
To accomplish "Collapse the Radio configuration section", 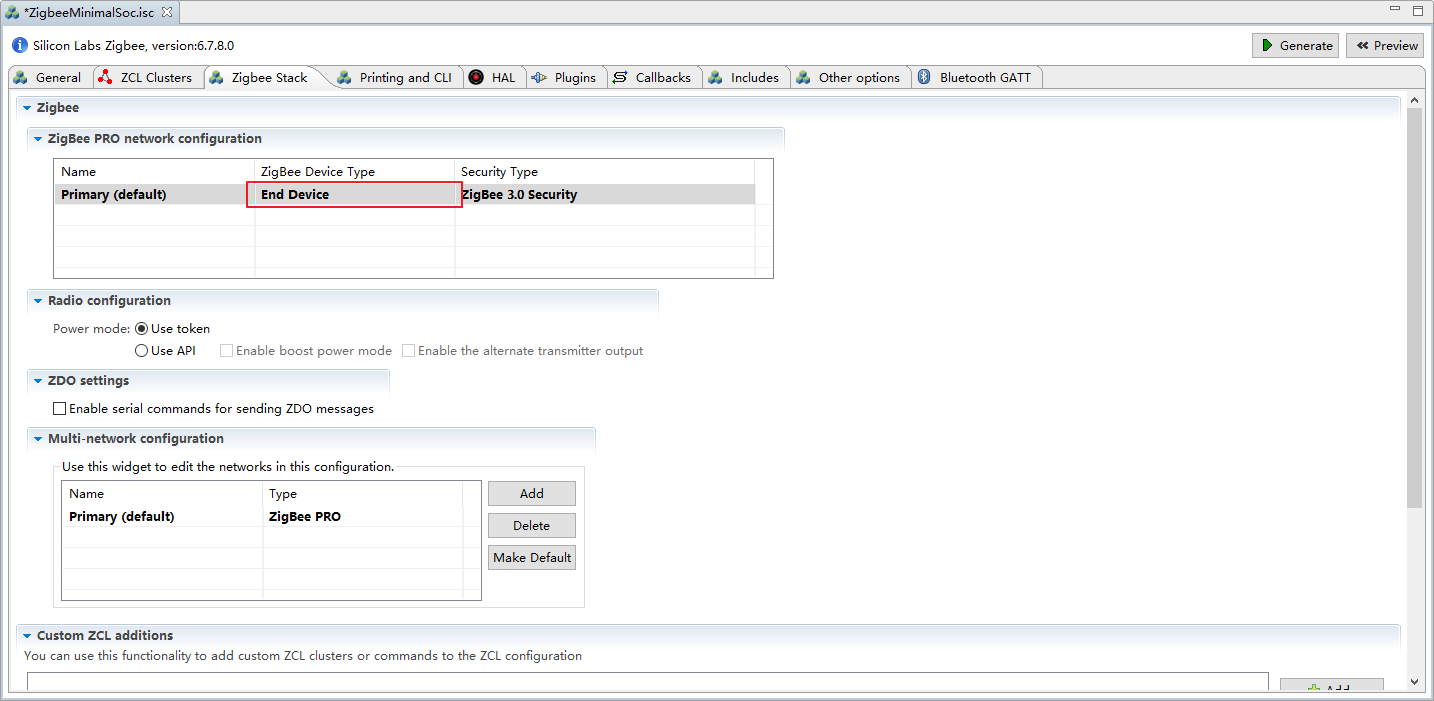I will [x=38, y=301].
